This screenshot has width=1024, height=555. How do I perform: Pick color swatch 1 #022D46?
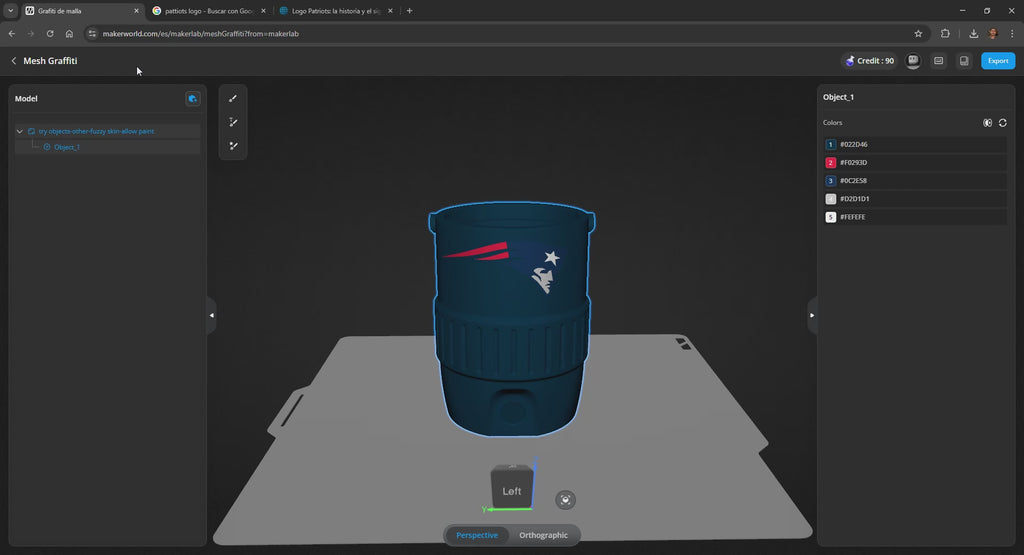831,144
